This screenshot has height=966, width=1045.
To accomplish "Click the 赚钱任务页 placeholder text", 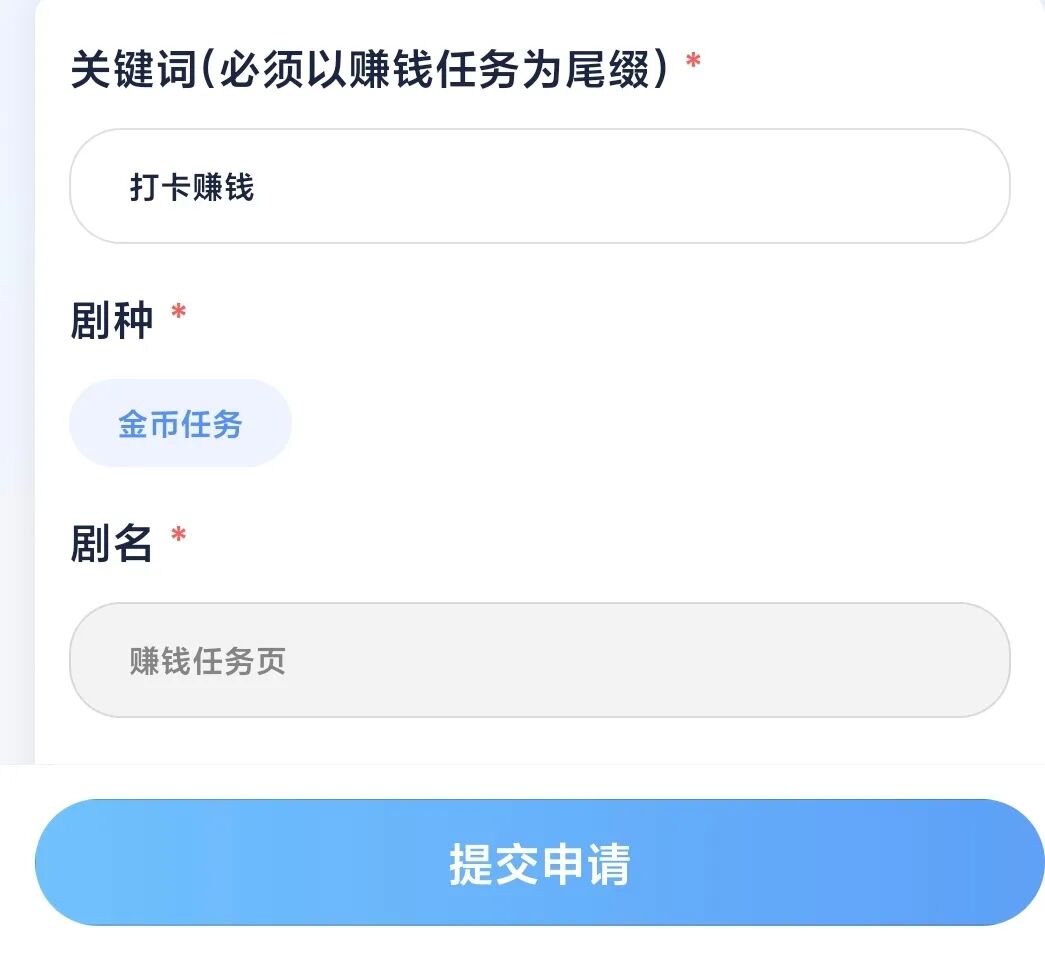I will coord(208,661).
